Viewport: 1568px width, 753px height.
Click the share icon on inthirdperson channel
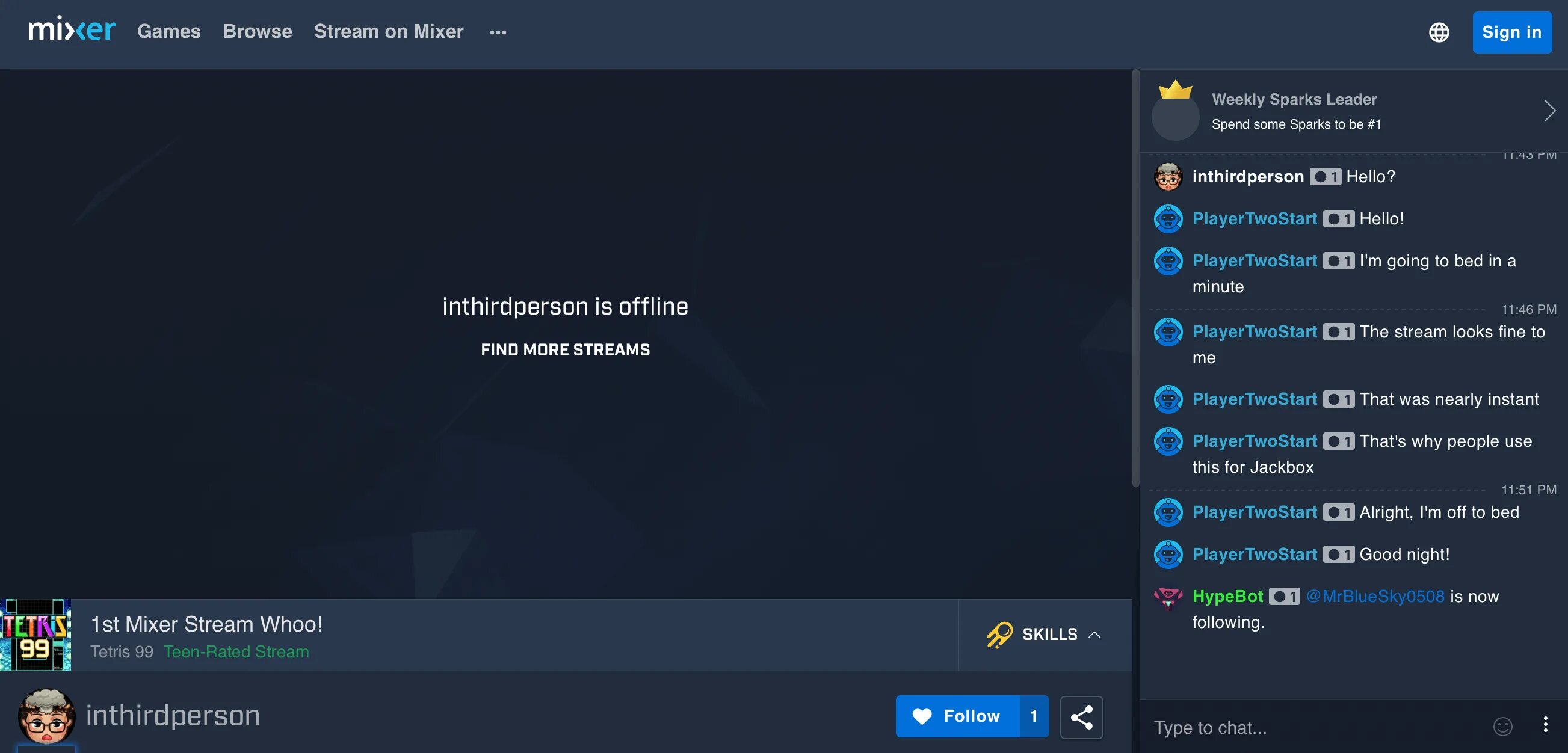(1081, 715)
